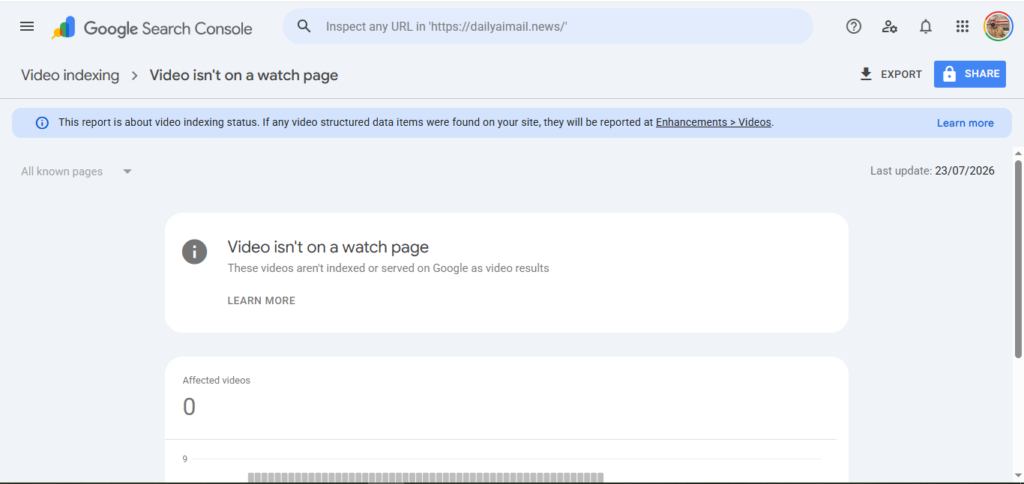Click the Last update date text

[x=932, y=171]
